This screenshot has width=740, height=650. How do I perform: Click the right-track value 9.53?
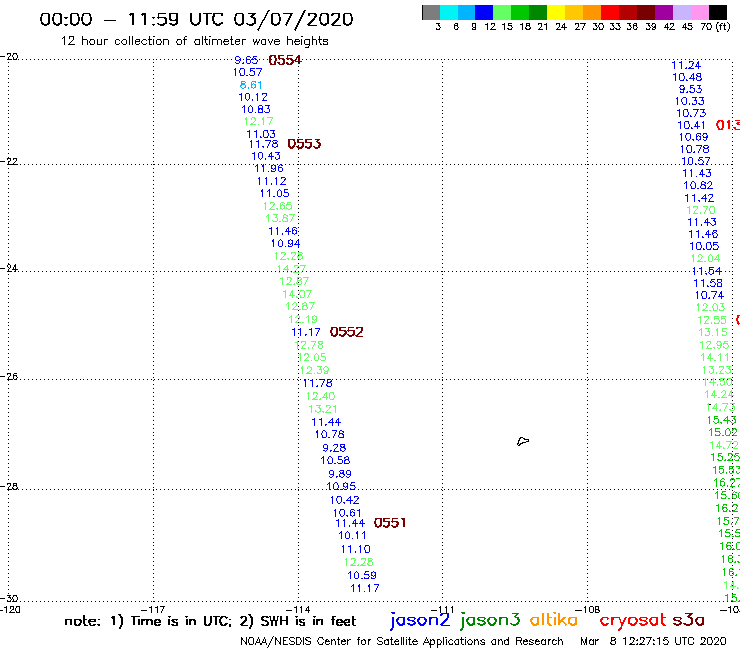[690, 89]
